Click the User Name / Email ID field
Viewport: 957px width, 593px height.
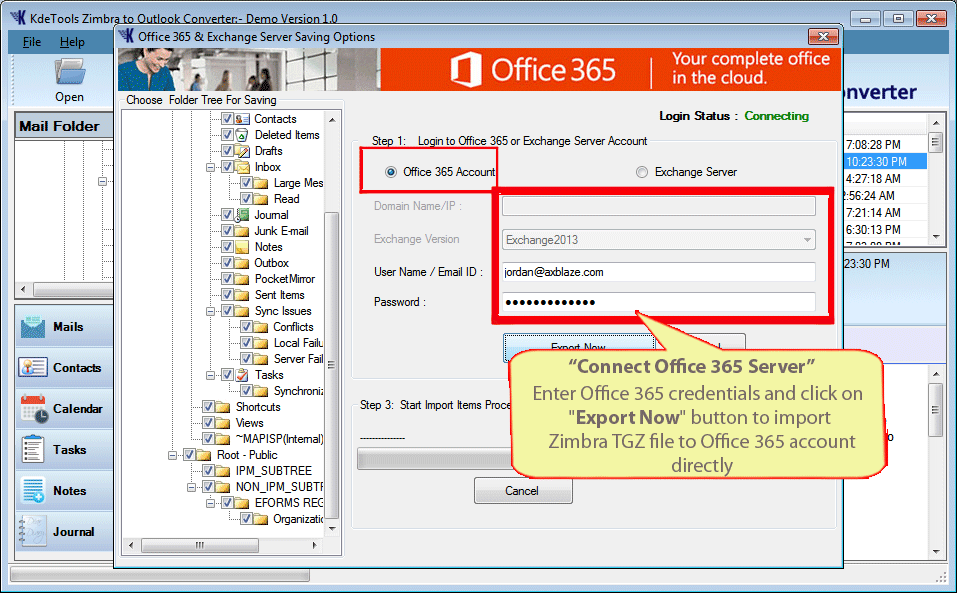[659, 272]
